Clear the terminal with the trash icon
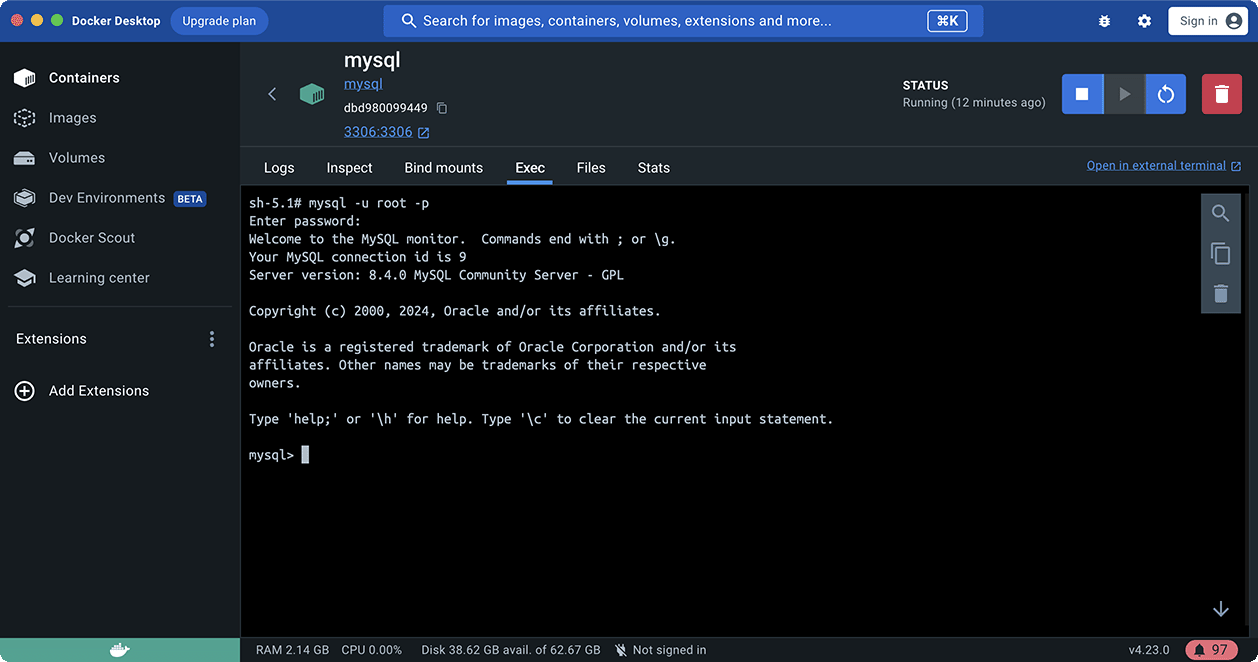The height and width of the screenshot is (662, 1258). [1220, 293]
